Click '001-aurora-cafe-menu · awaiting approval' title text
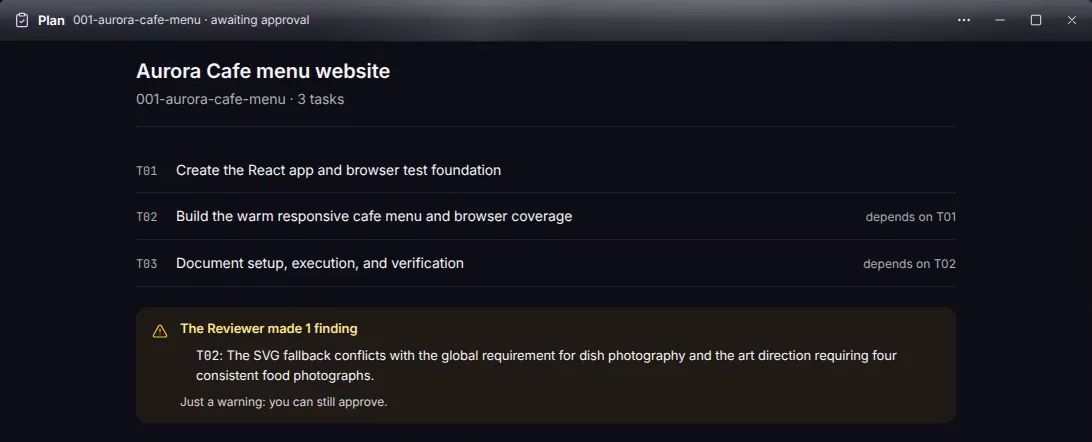The height and width of the screenshot is (442, 1092). 192,20
